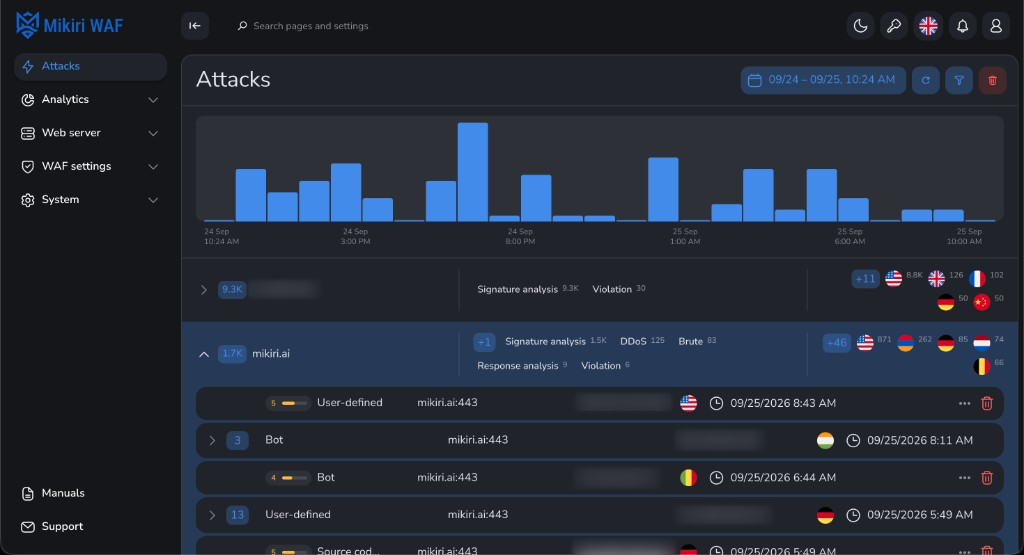The height and width of the screenshot is (555, 1024).
Task: Click the German flag in User-defined 13 row
Action: click(825, 515)
